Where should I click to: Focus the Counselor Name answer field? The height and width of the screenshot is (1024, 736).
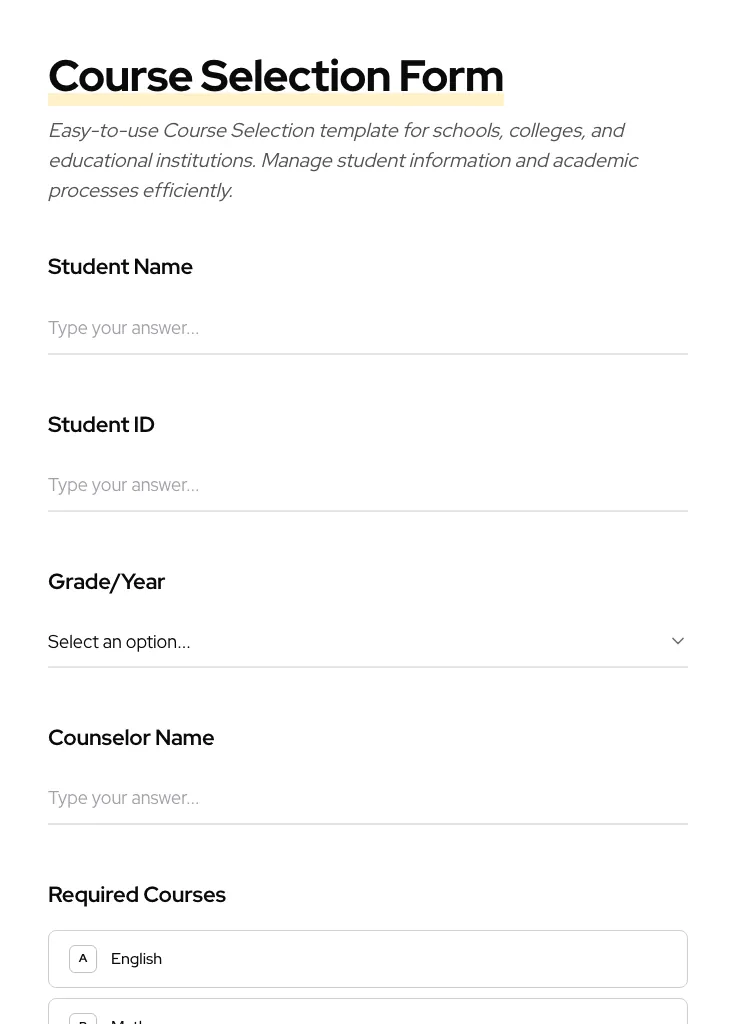point(368,798)
